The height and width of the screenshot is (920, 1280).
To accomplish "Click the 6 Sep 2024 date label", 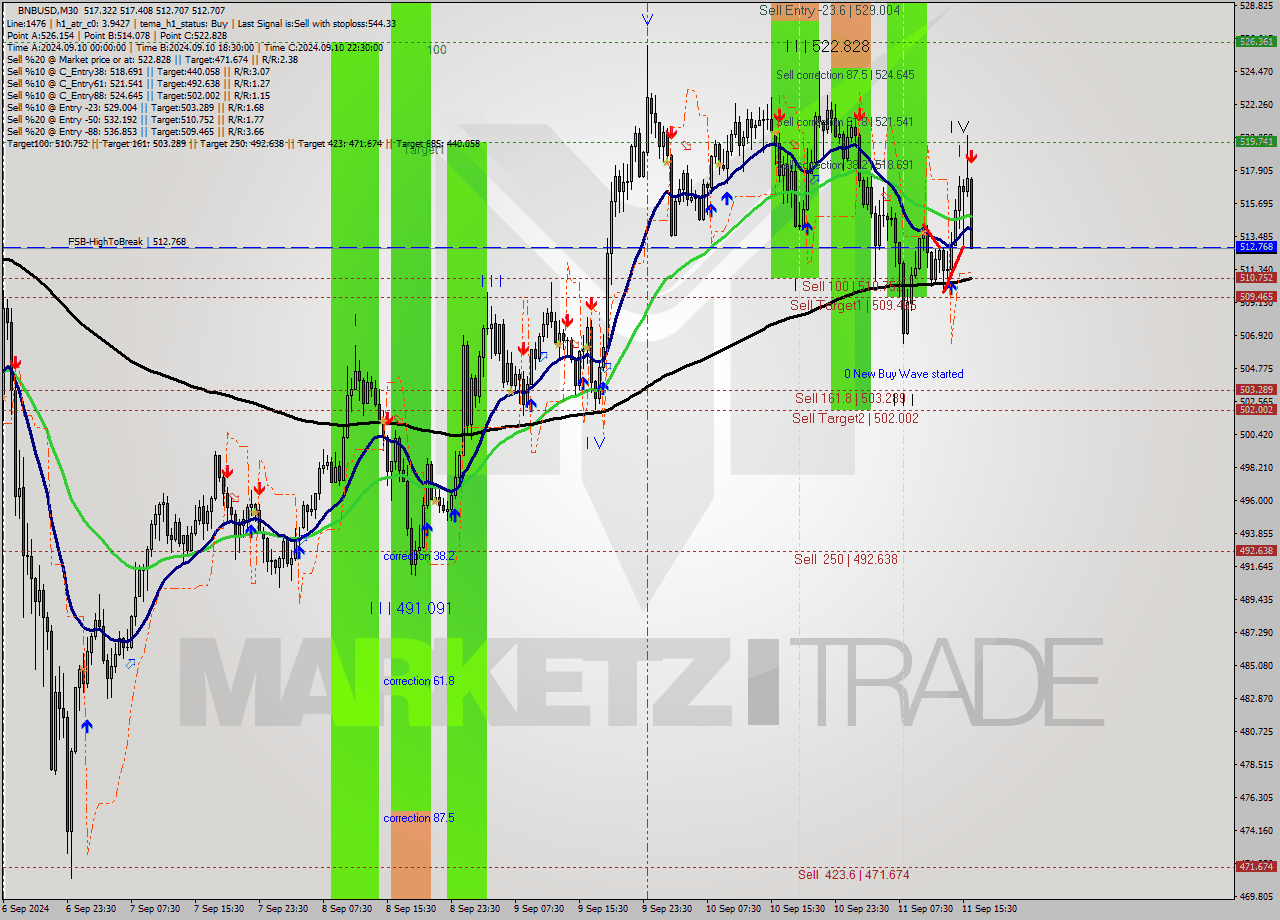I will pos(23,909).
